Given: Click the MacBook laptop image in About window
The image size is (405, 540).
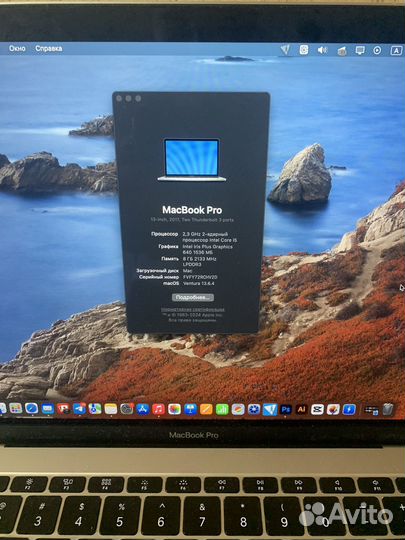Looking at the screenshot, I should pos(192,159).
